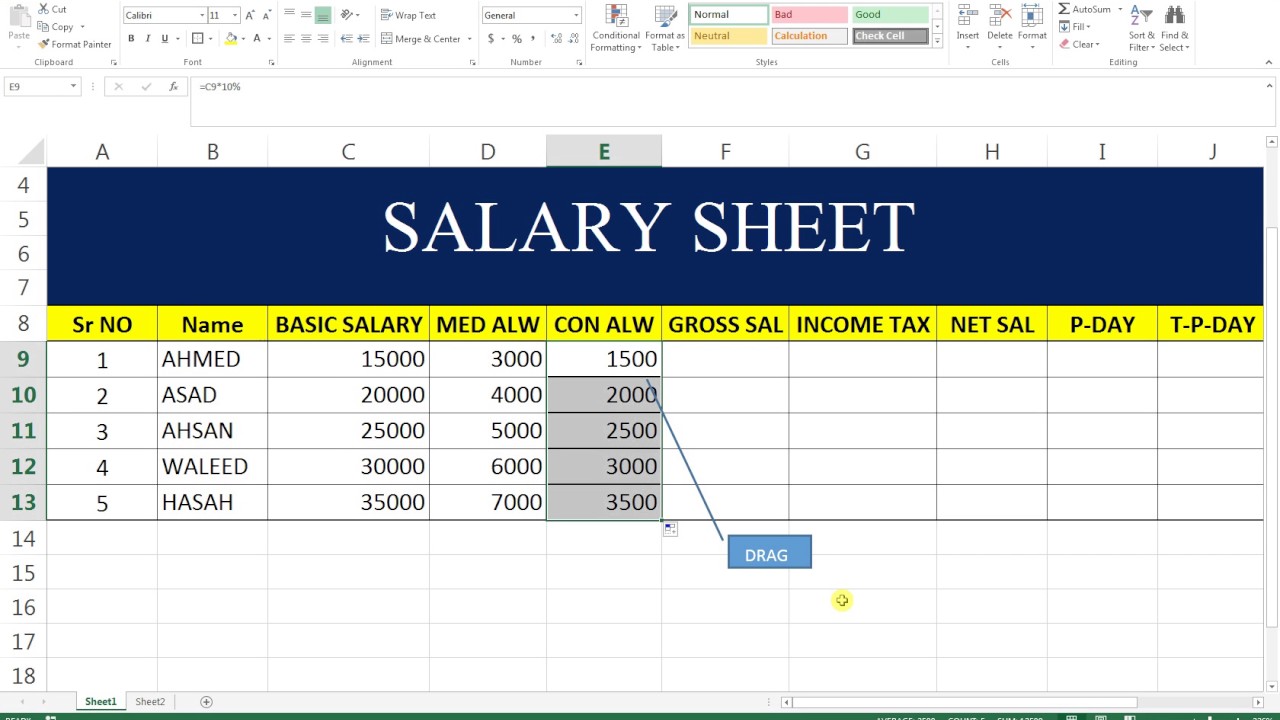Select the Align Right icon
The width and height of the screenshot is (1280, 720).
tap(322, 38)
